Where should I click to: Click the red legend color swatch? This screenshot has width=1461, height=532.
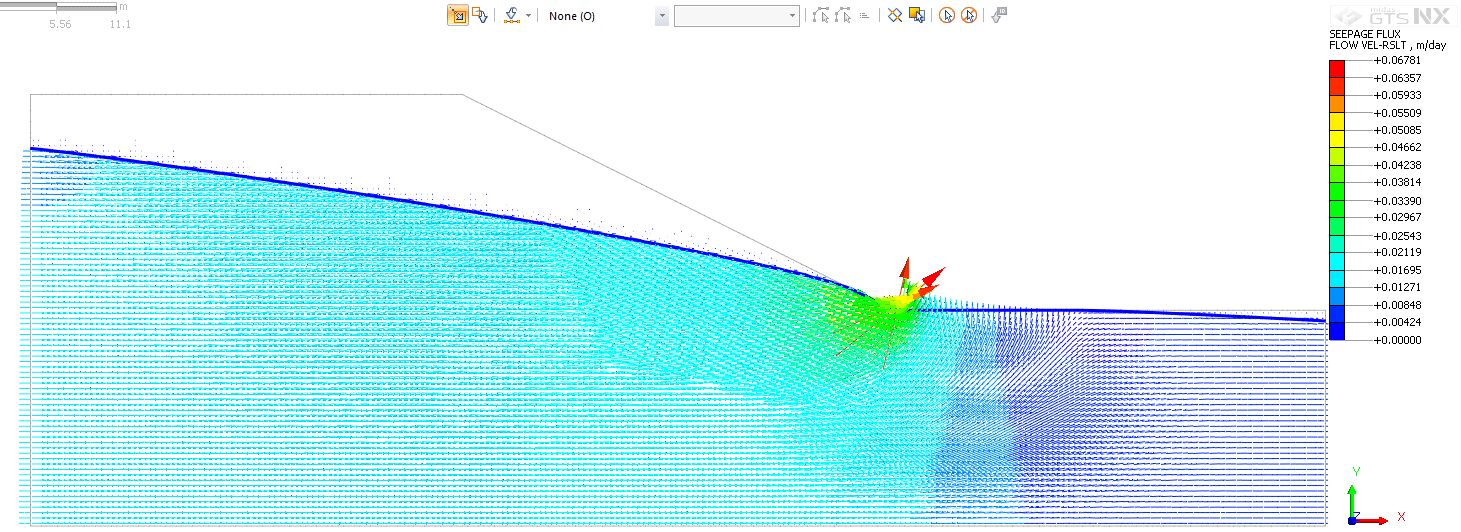click(1336, 69)
